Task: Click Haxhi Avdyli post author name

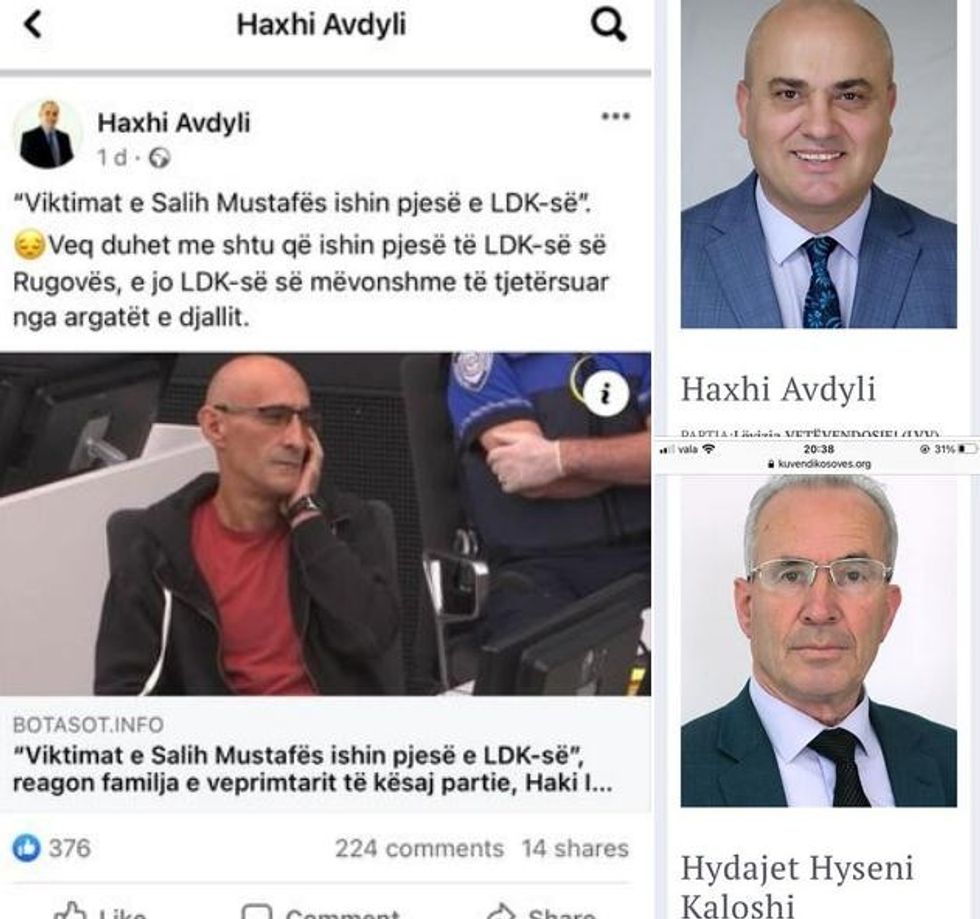Action: click(174, 123)
